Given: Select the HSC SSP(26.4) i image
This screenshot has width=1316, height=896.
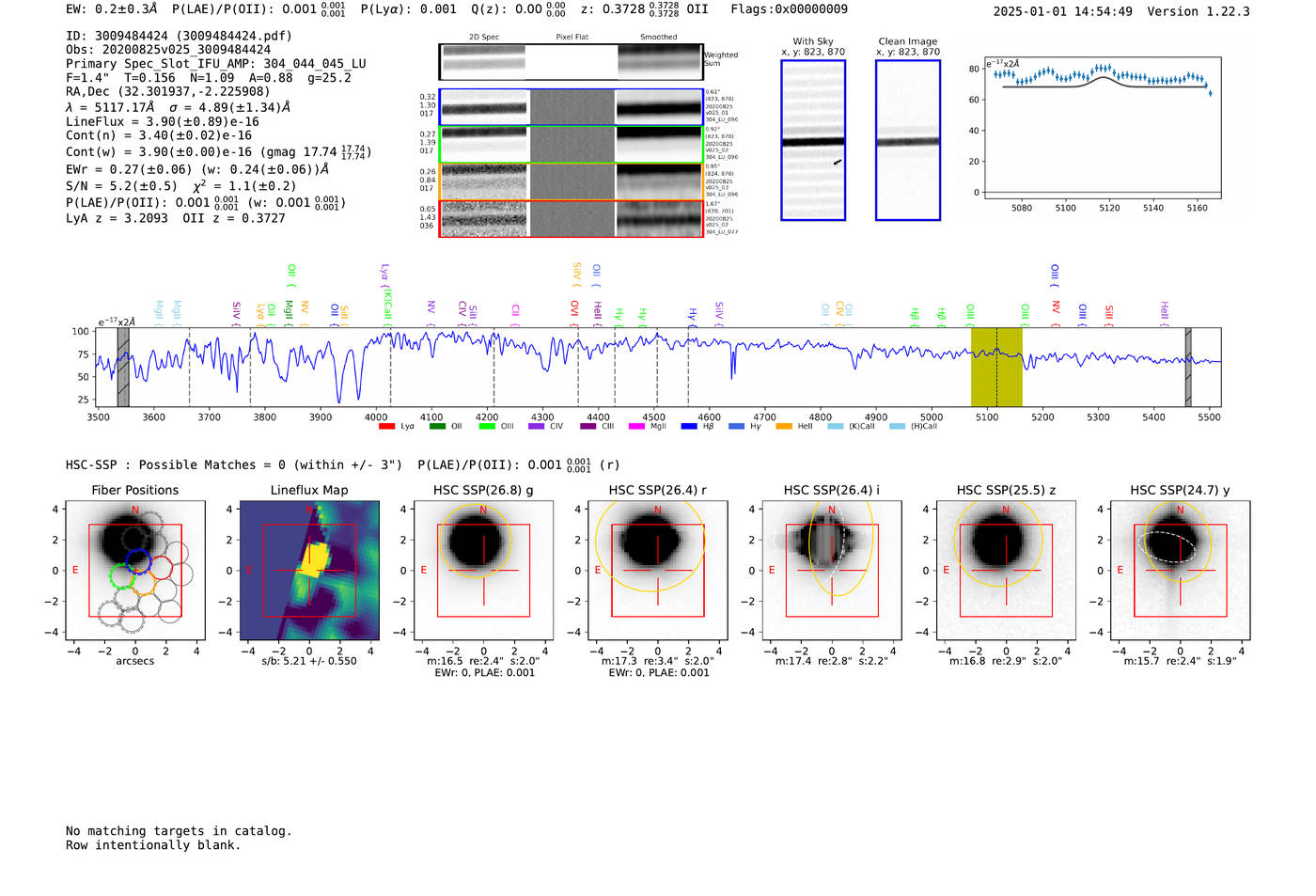Looking at the screenshot, I should (832, 571).
